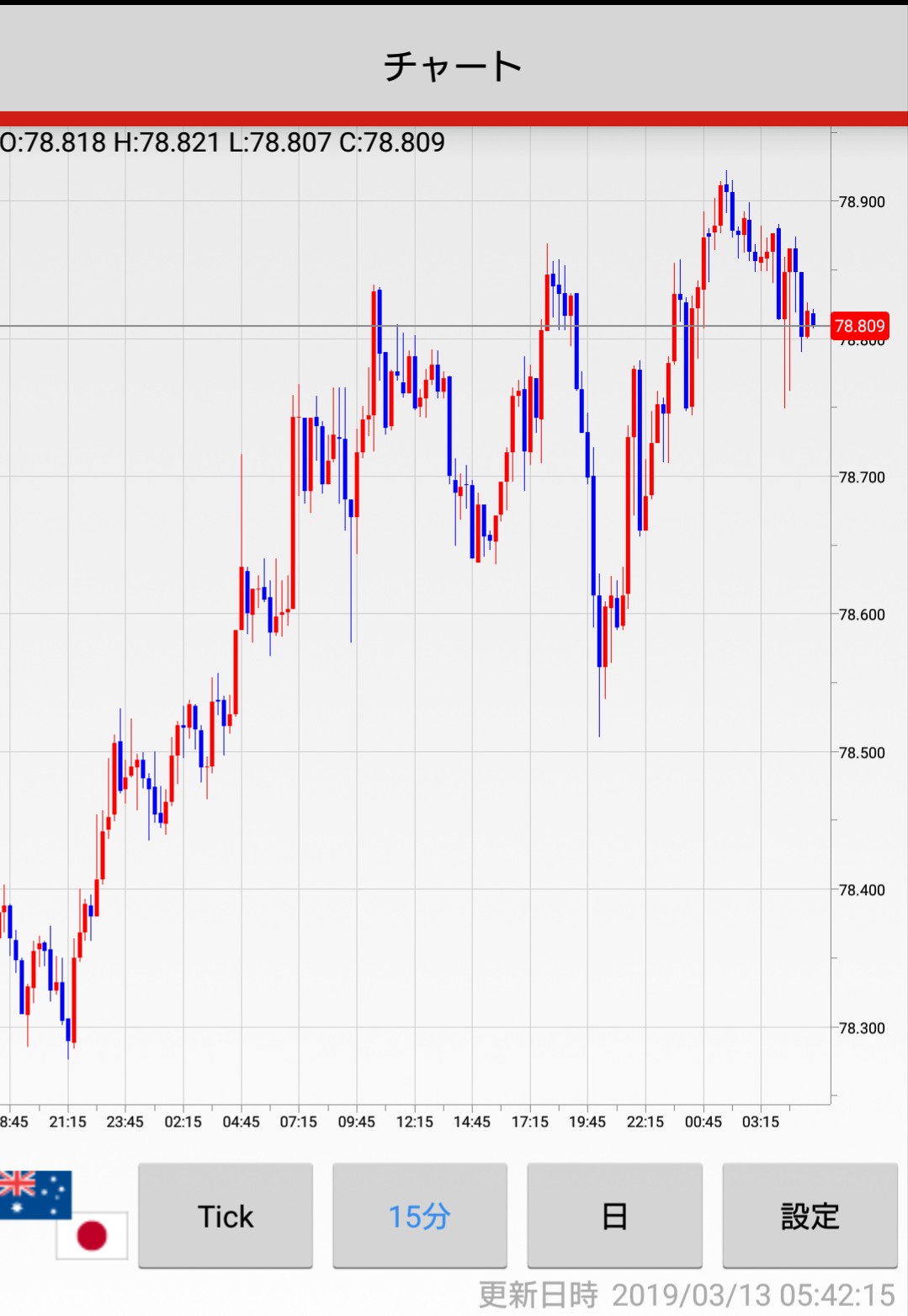Tap the Australian flag icon
Screen dimensions: 908x1316
coord(34,1192)
